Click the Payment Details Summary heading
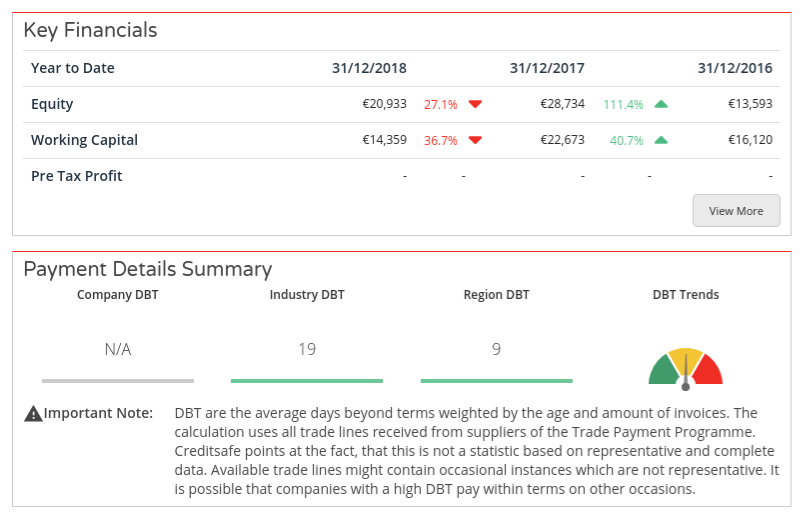 [x=147, y=269]
